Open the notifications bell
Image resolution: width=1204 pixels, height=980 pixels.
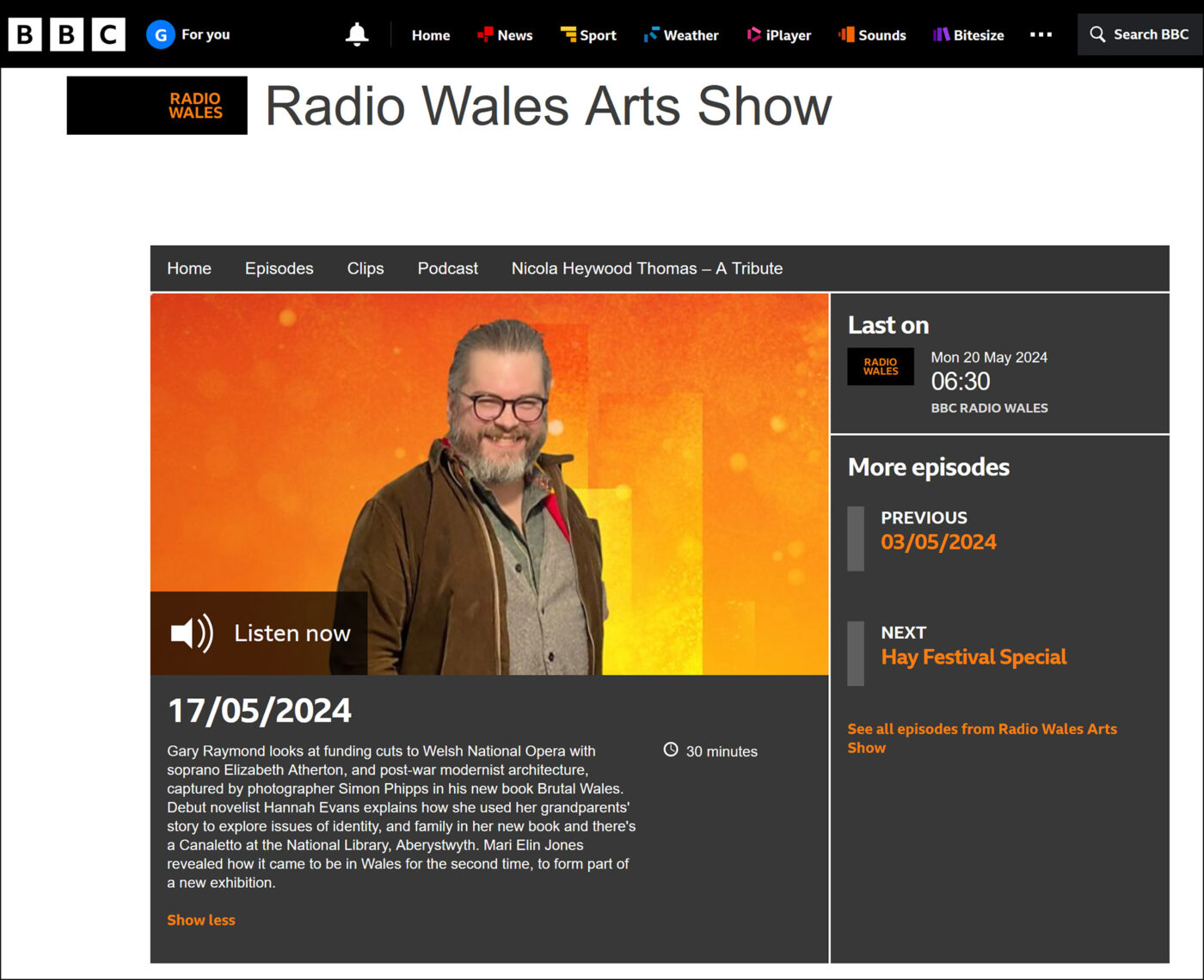(x=357, y=34)
